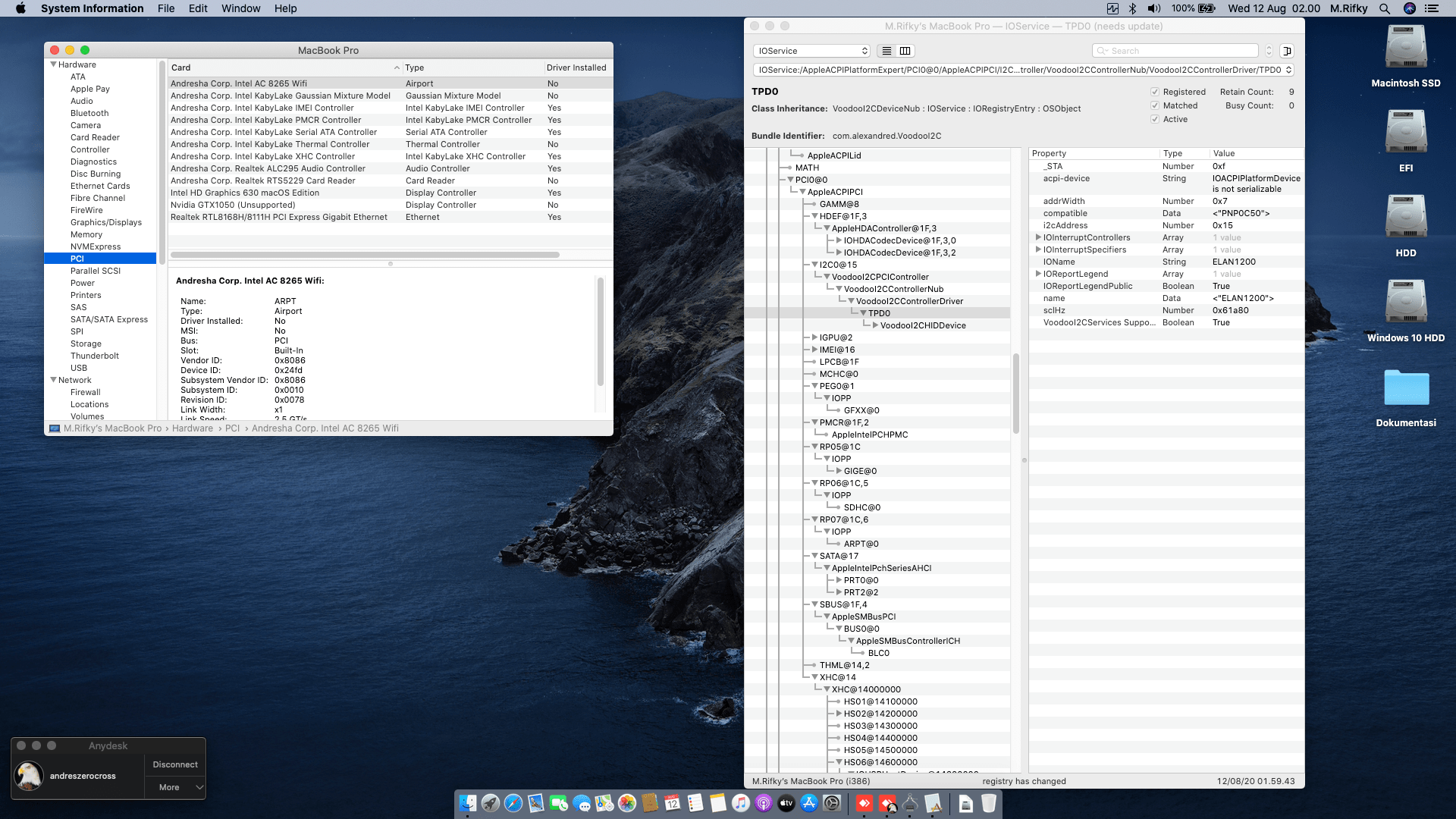Image resolution: width=1456 pixels, height=819 pixels.
Task: Click the show-in-new-window toolbar icon
Action: (x=1287, y=51)
